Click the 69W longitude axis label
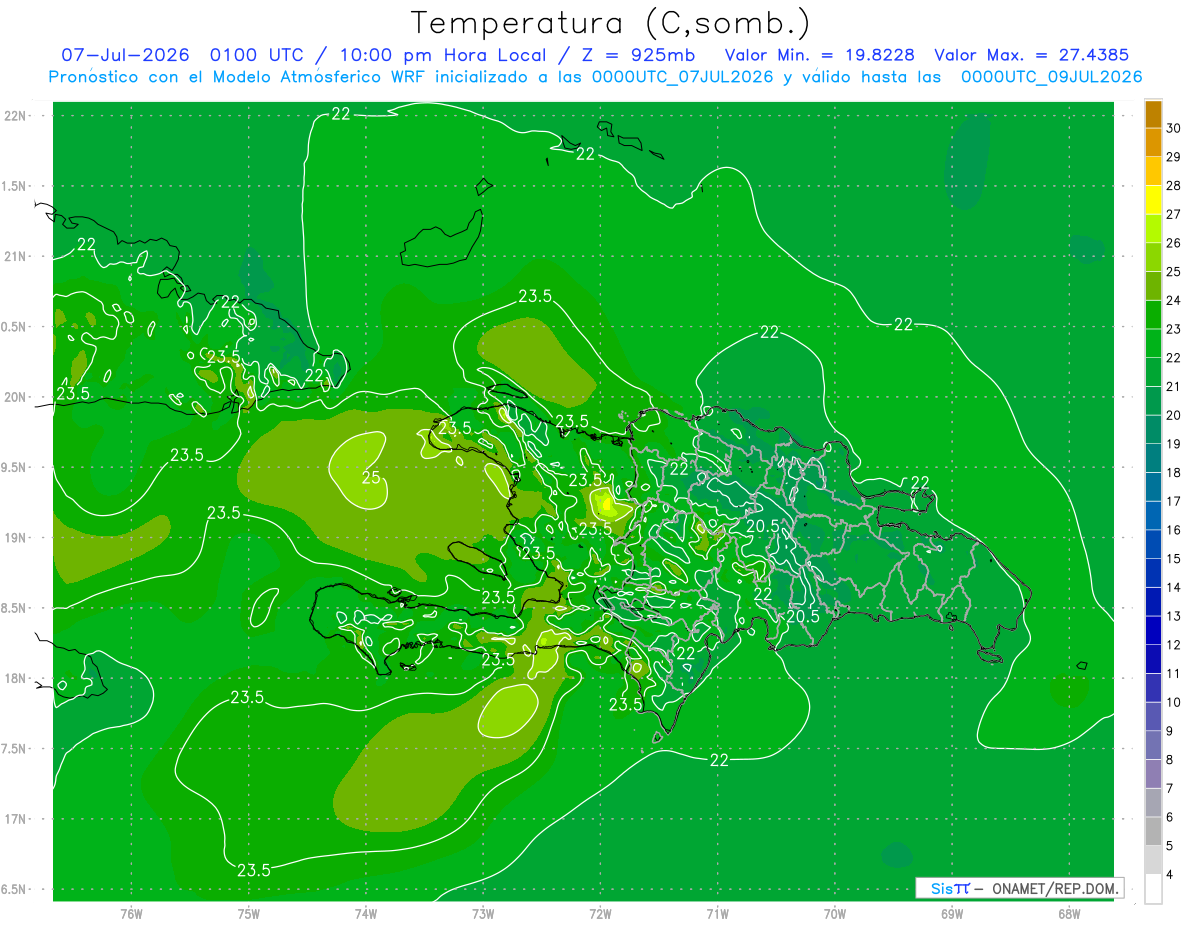The image size is (1200, 927). tap(952, 913)
